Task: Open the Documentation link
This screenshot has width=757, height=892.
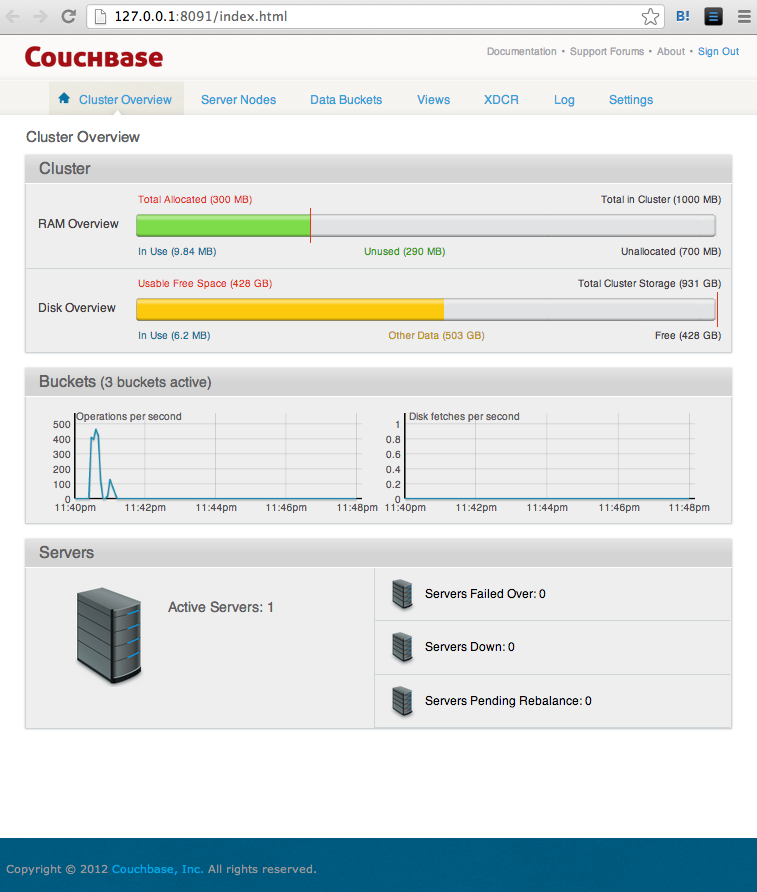Action: [522, 51]
